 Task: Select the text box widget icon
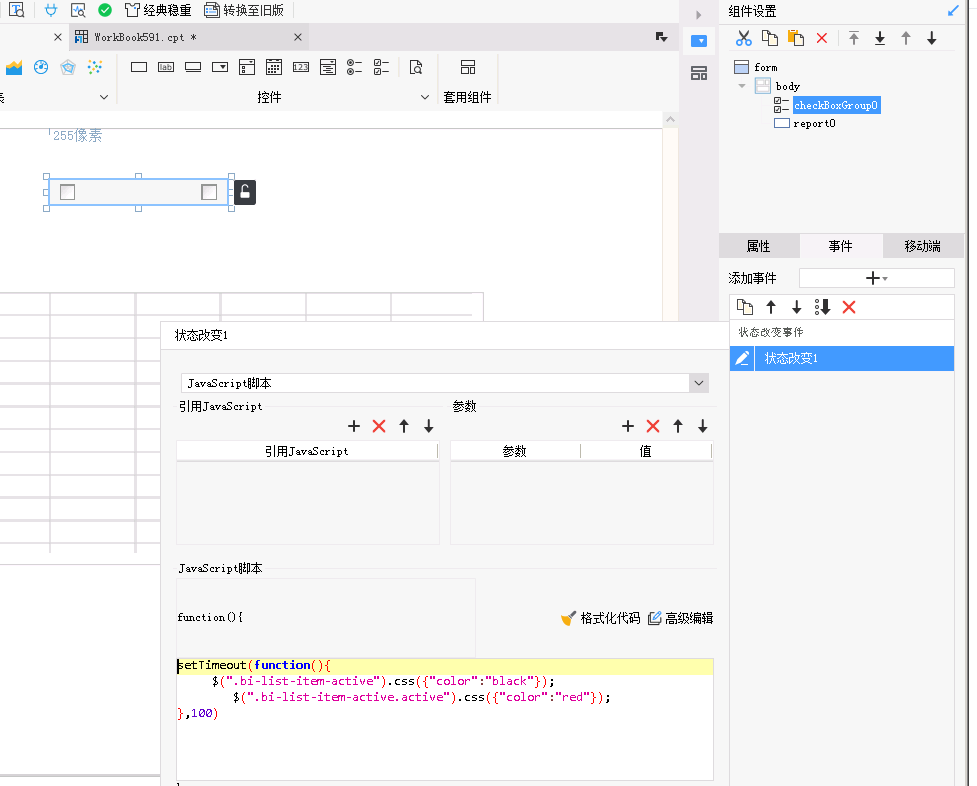click(139, 67)
